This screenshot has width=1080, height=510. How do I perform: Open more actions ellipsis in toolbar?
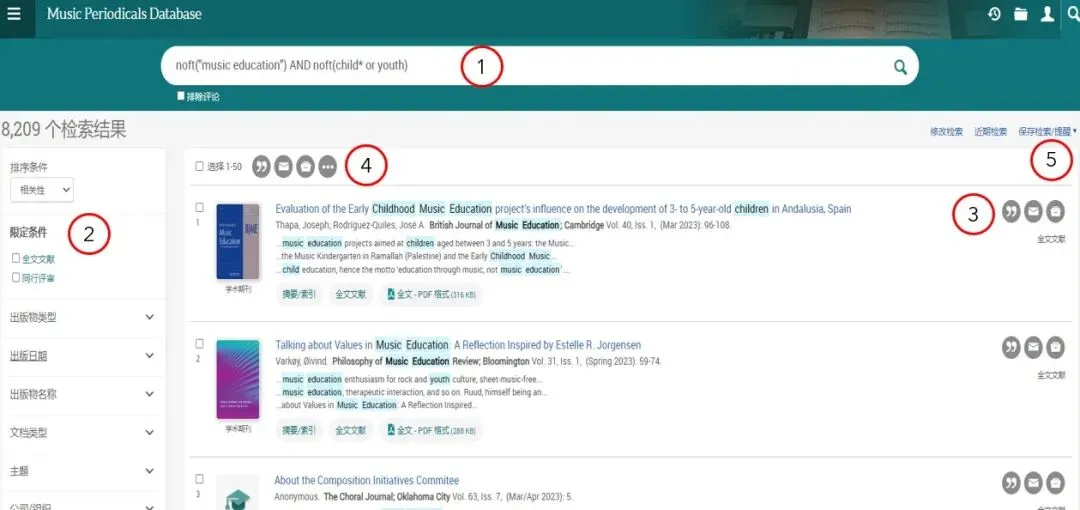[328, 167]
